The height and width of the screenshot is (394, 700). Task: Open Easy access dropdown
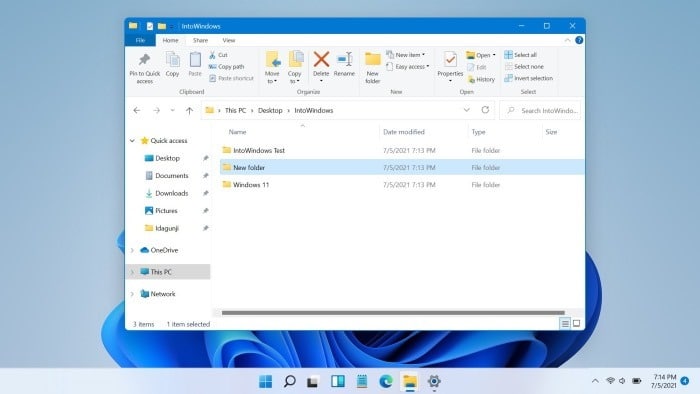coord(408,66)
